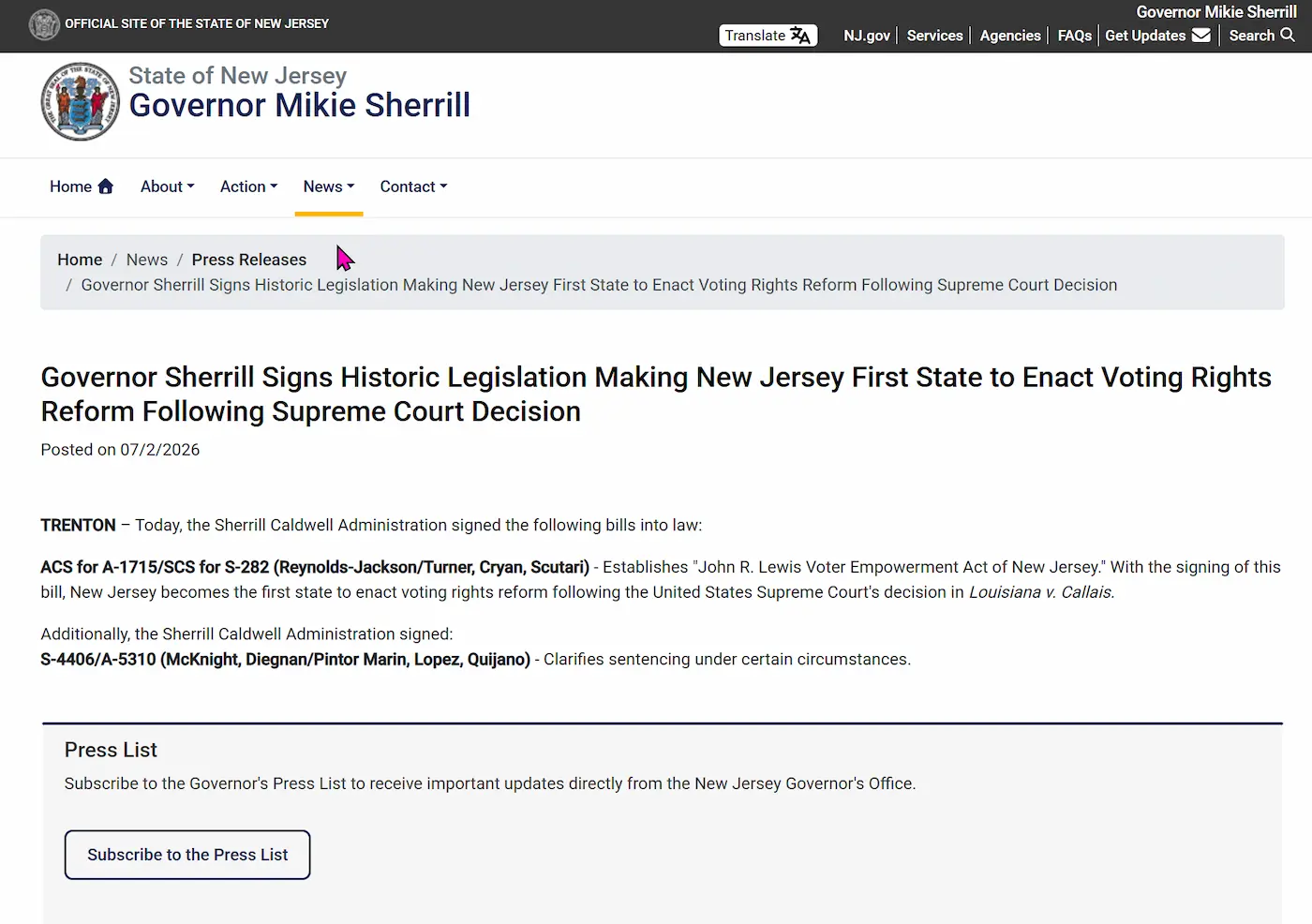The width and height of the screenshot is (1312, 924).
Task: Click the Search magnifier icon
Action: (1288, 35)
